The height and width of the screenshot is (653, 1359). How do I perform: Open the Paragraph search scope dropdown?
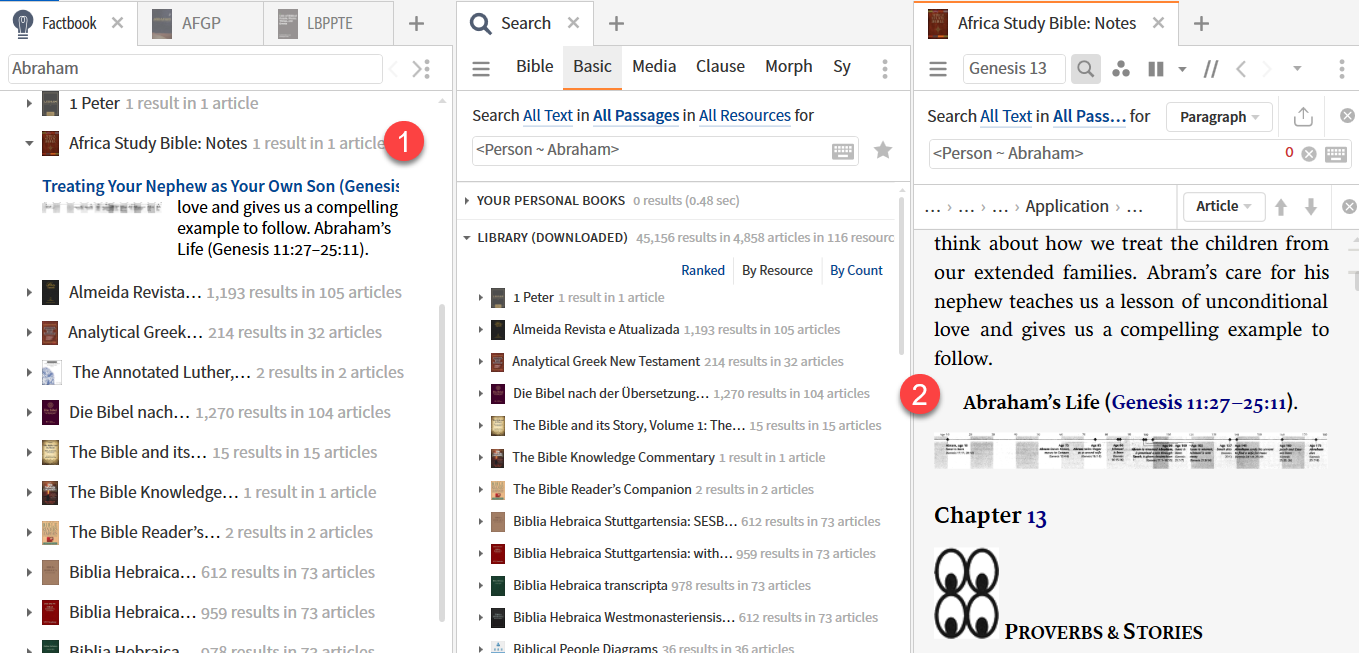pyautogui.click(x=1219, y=117)
